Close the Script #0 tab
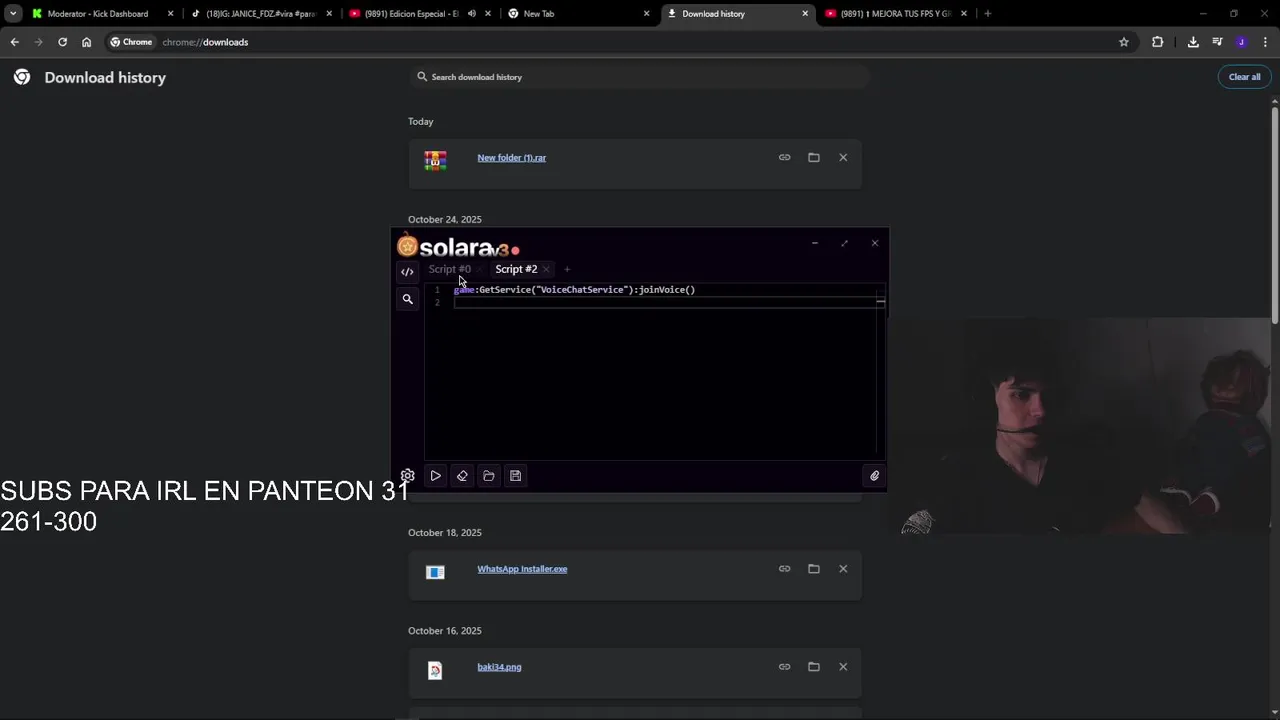Screen dimensions: 1280x720 pyautogui.click(x=479, y=269)
